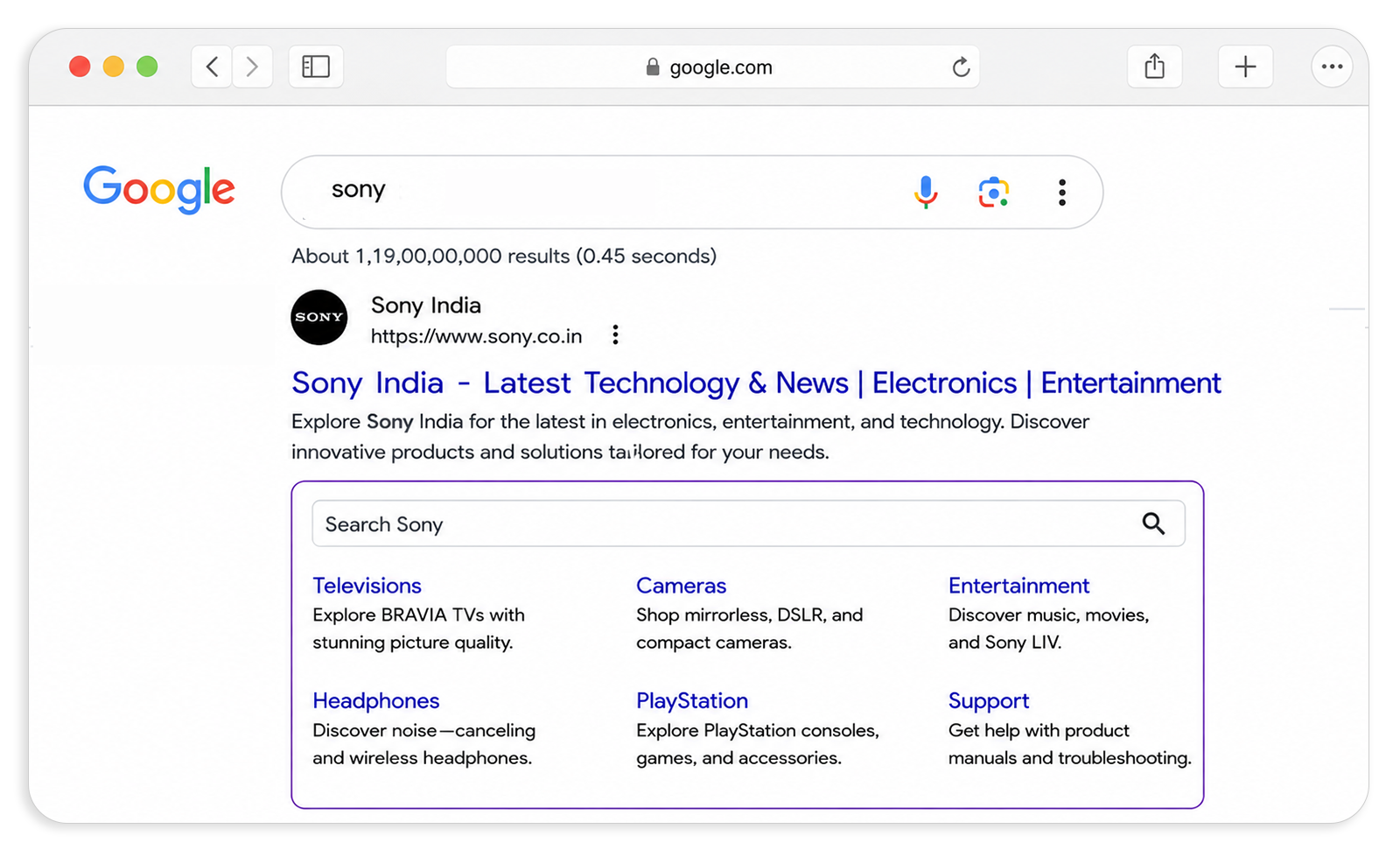The height and width of the screenshot is (843, 1400).
Task: Click inside the Search Sony input field
Action: pyautogui.click(x=748, y=523)
